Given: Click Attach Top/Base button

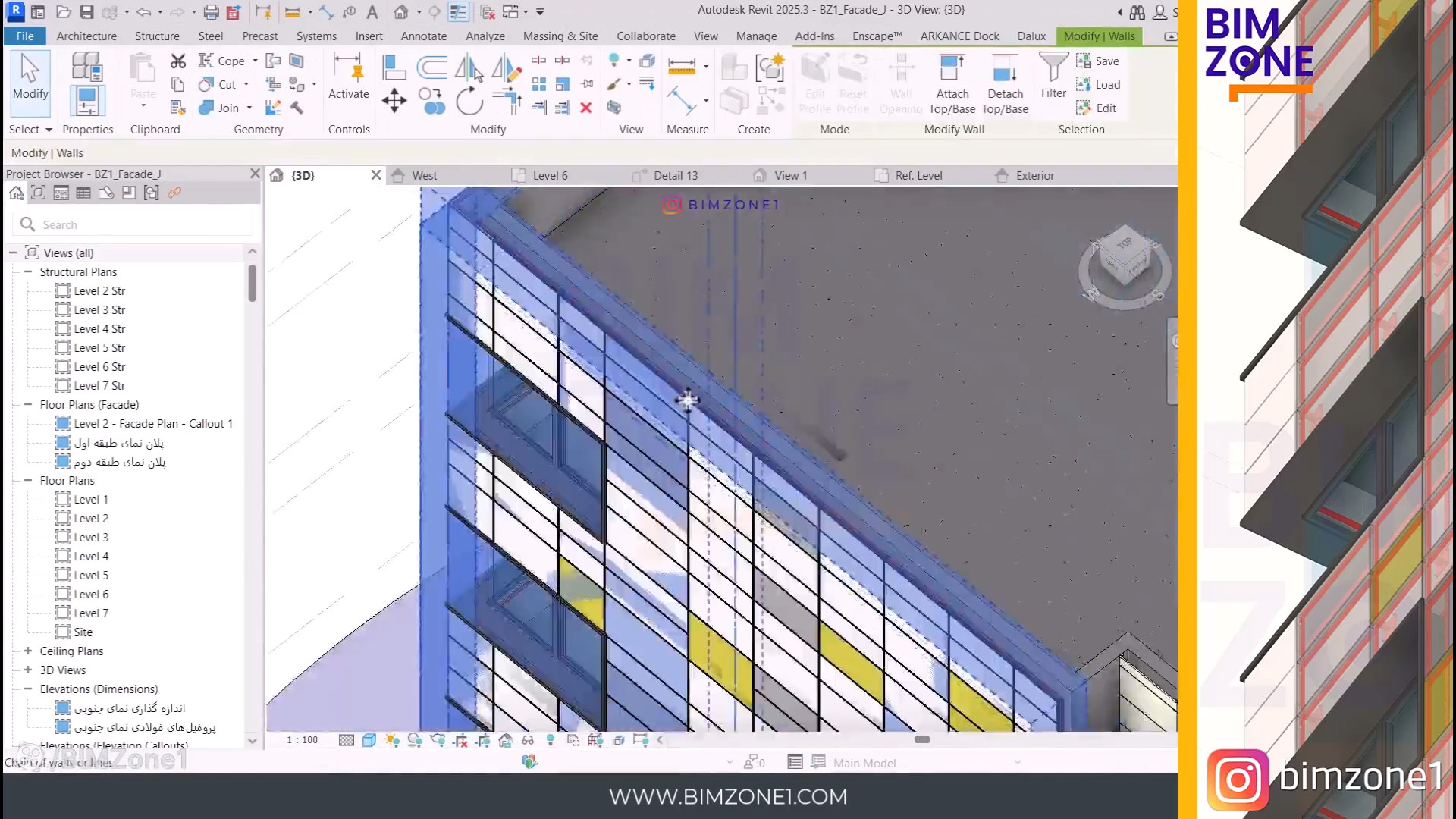Looking at the screenshot, I should (952, 84).
